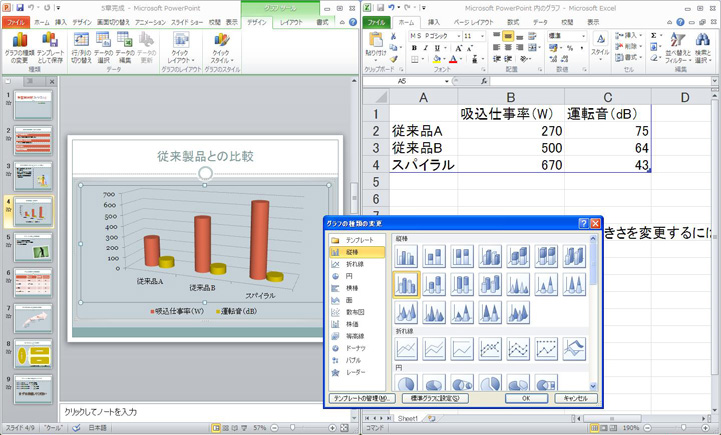Click Save icon in PowerPoint quick access toolbar
721x435 pixels.
tap(20, 8)
